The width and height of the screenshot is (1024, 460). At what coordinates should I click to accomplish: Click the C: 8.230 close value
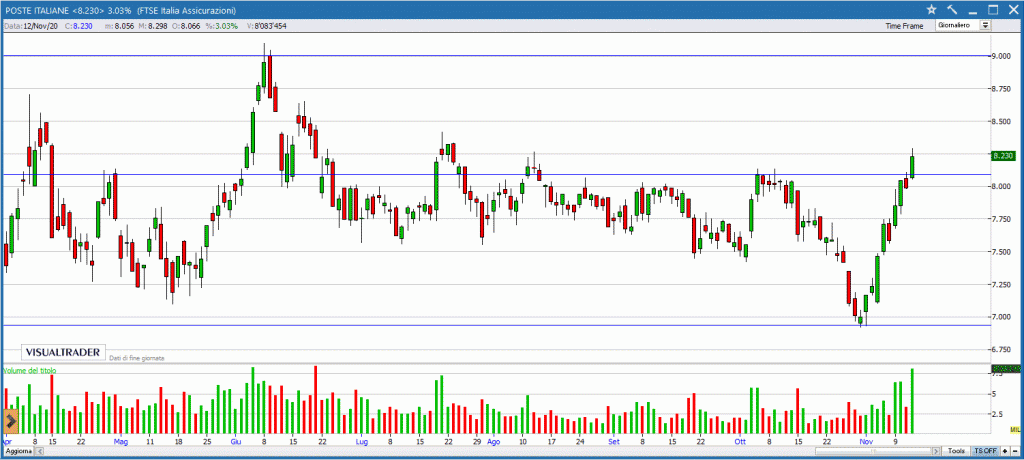pyautogui.click(x=78, y=25)
